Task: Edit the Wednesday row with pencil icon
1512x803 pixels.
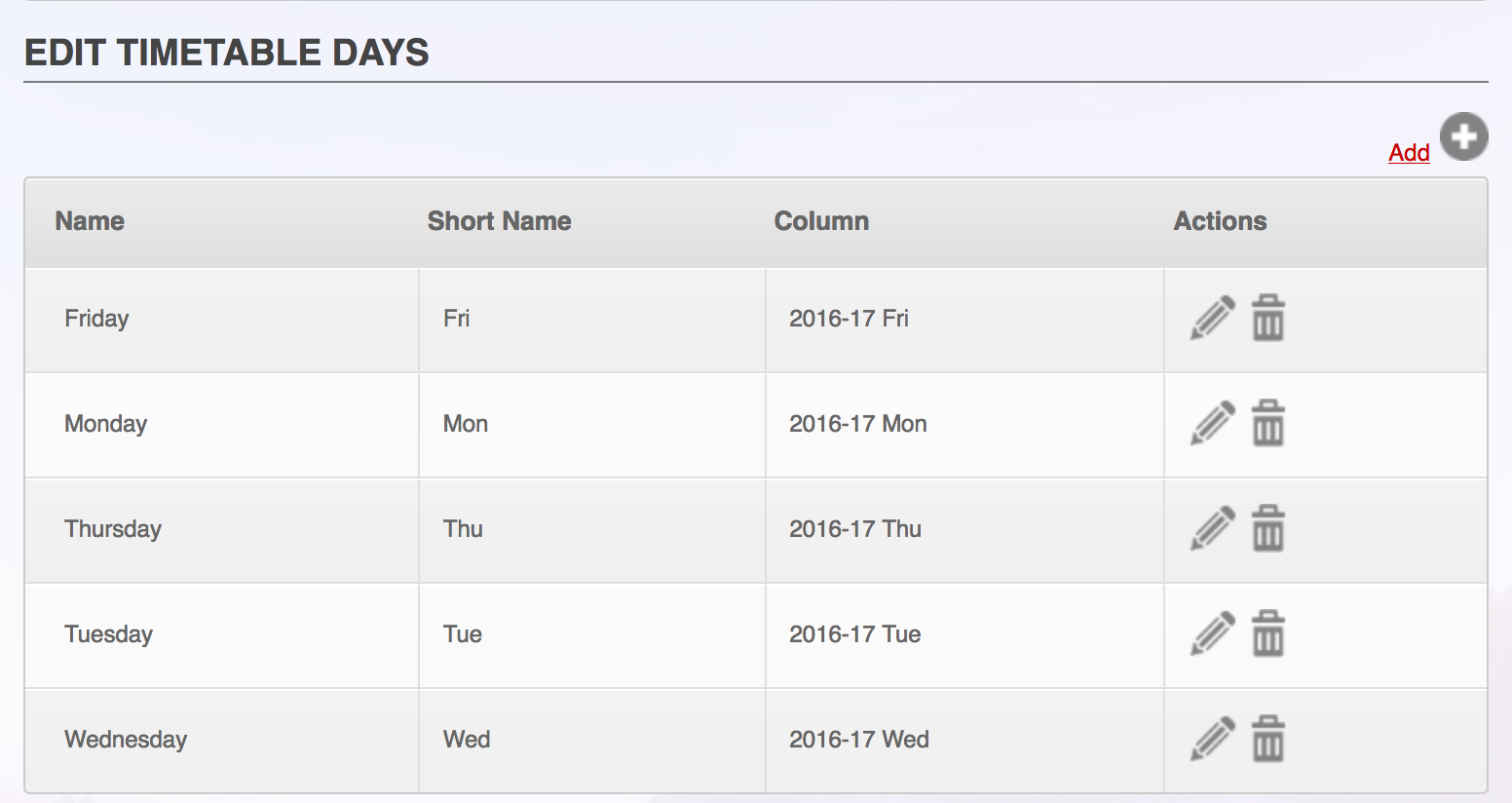Action: pyautogui.click(x=1213, y=739)
